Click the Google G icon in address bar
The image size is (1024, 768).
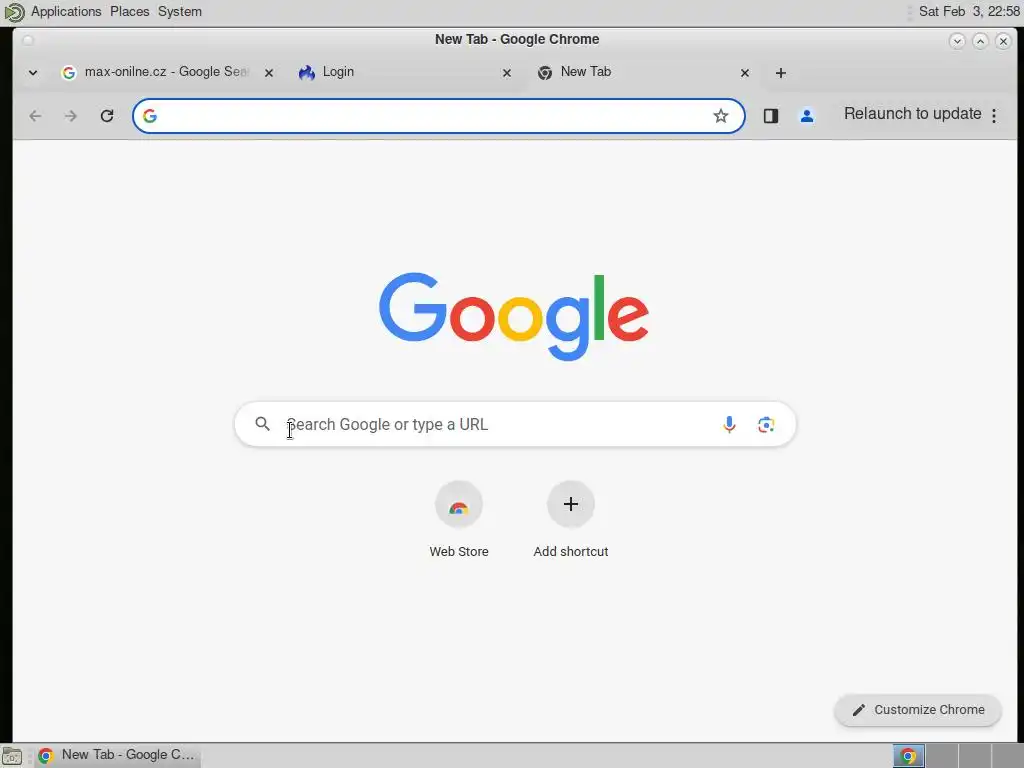[150, 116]
